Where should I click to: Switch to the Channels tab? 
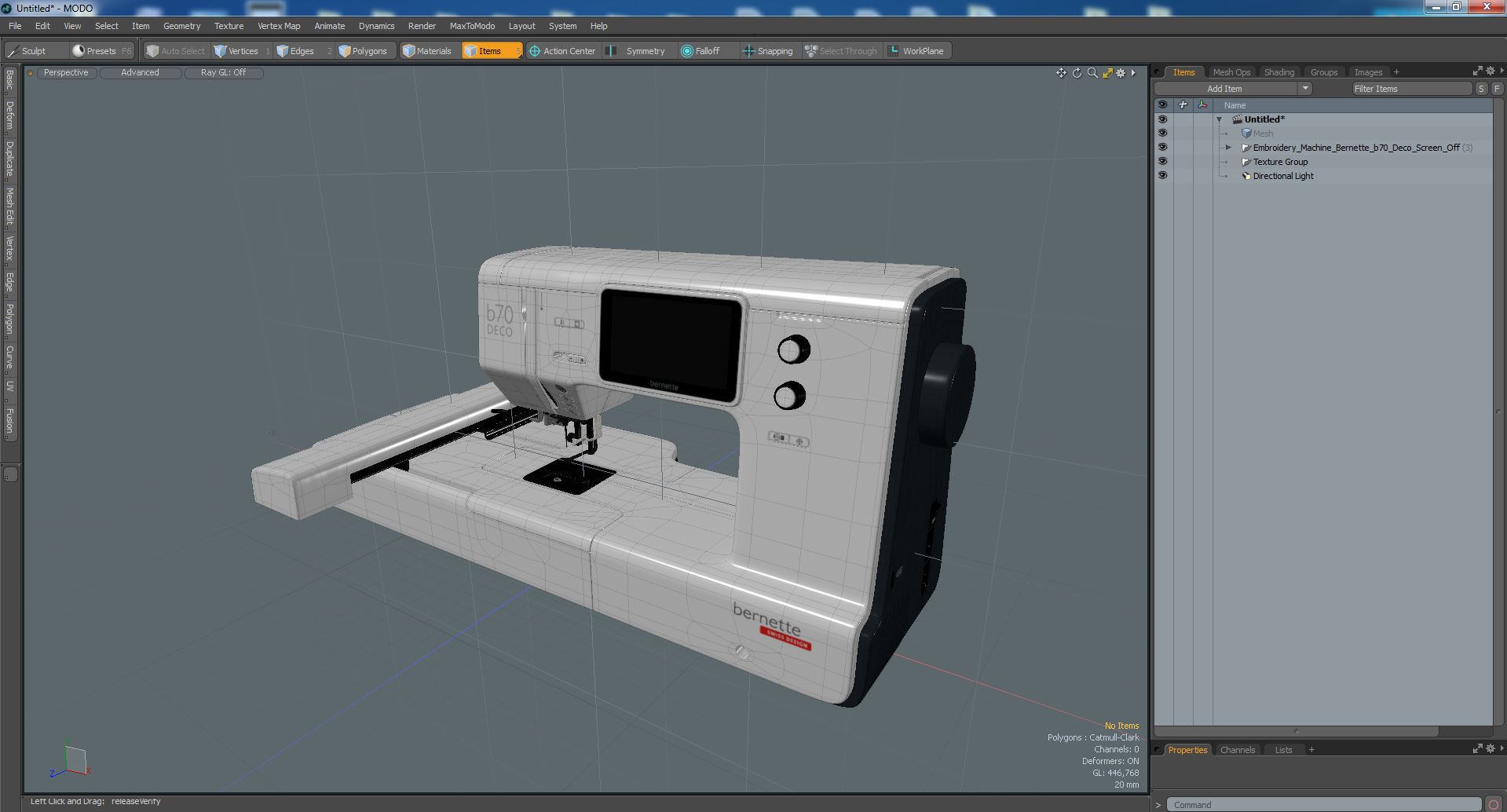pos(1238,750)
